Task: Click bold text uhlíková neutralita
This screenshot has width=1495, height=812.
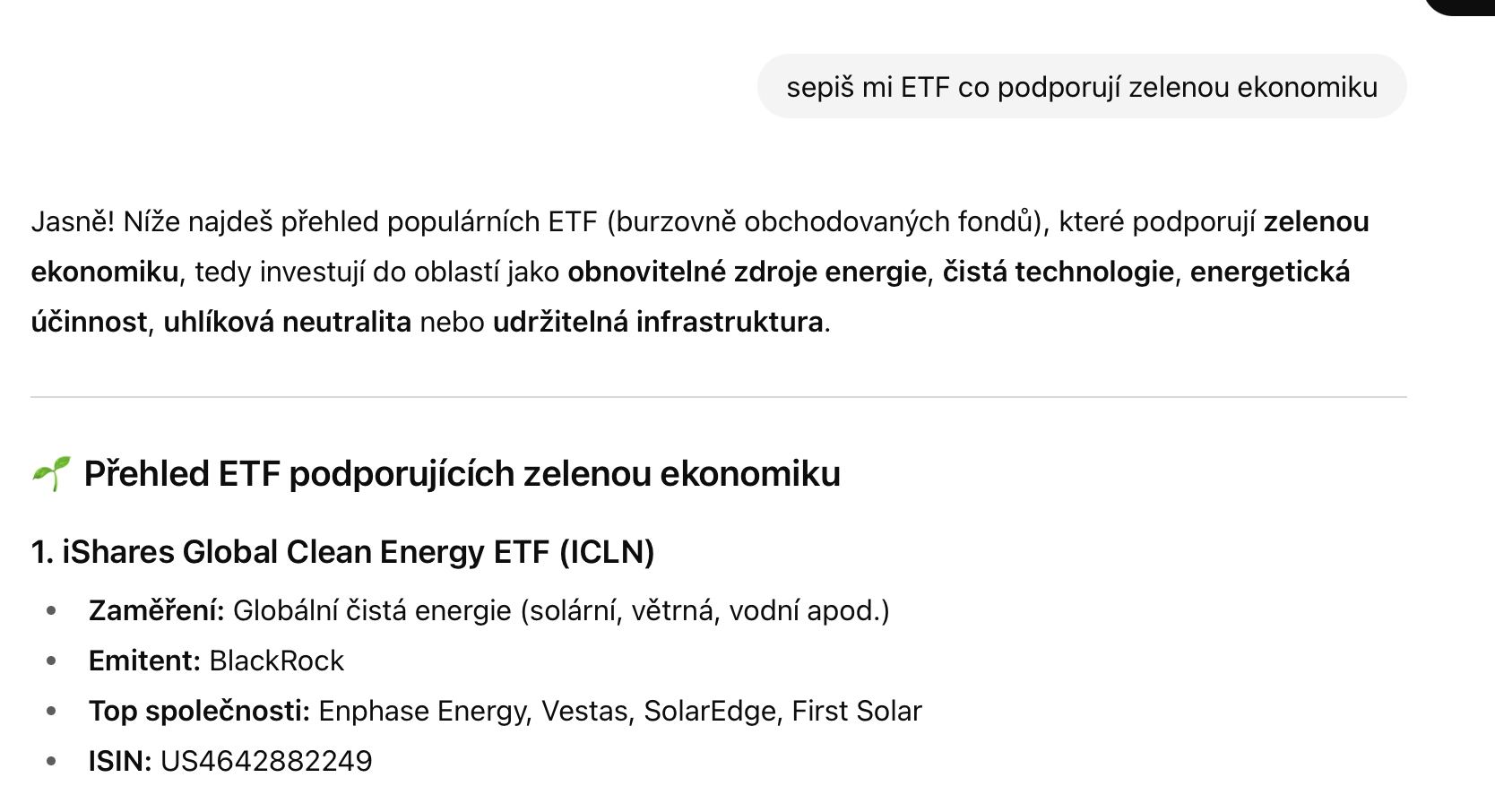Action: (x=287, y=322)
